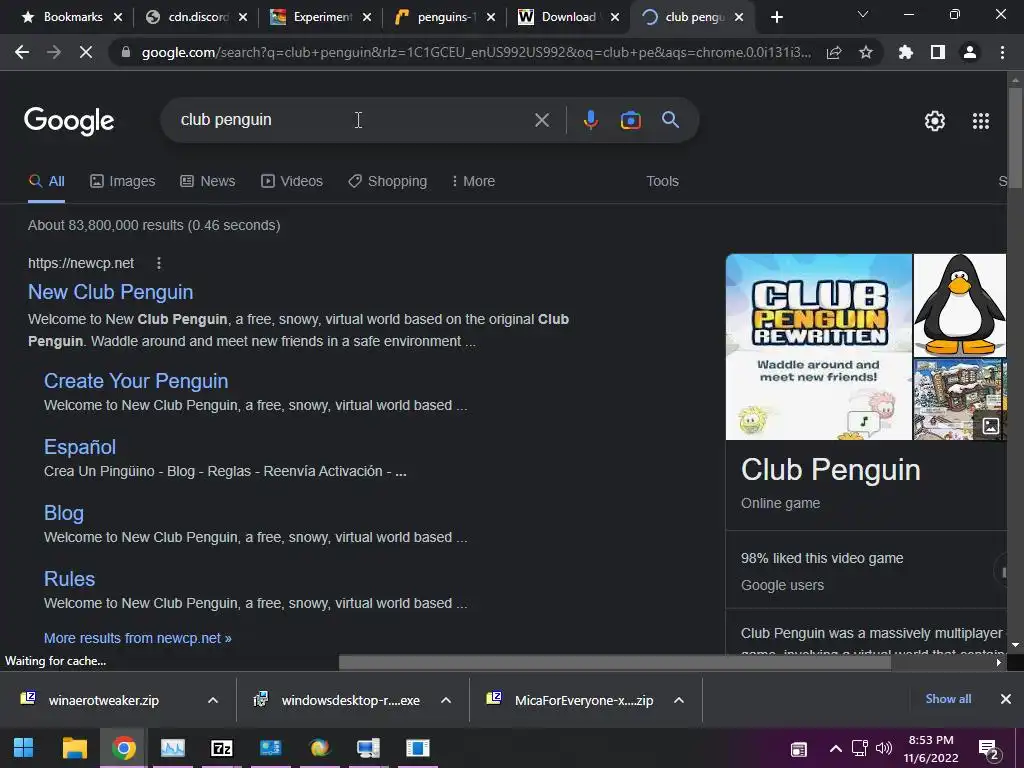The height and width of the screenshot is (768, 1024).
Task: Click the share page icon in address bar
Action: (834, 52)
